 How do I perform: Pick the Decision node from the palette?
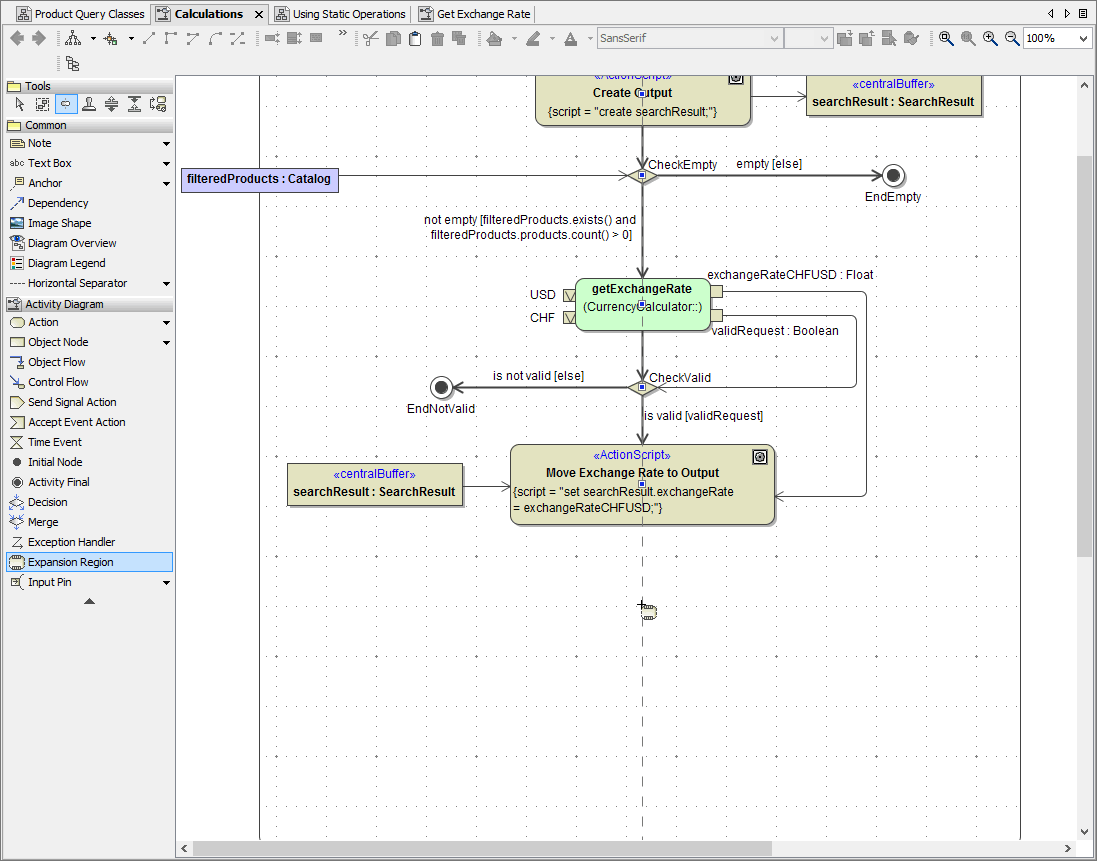pos(47,502)
